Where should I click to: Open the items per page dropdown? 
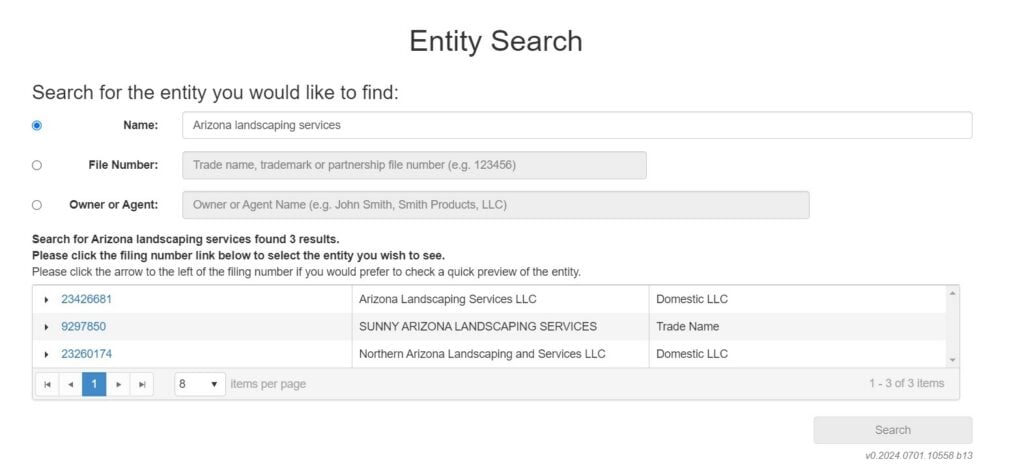(200, 384)
